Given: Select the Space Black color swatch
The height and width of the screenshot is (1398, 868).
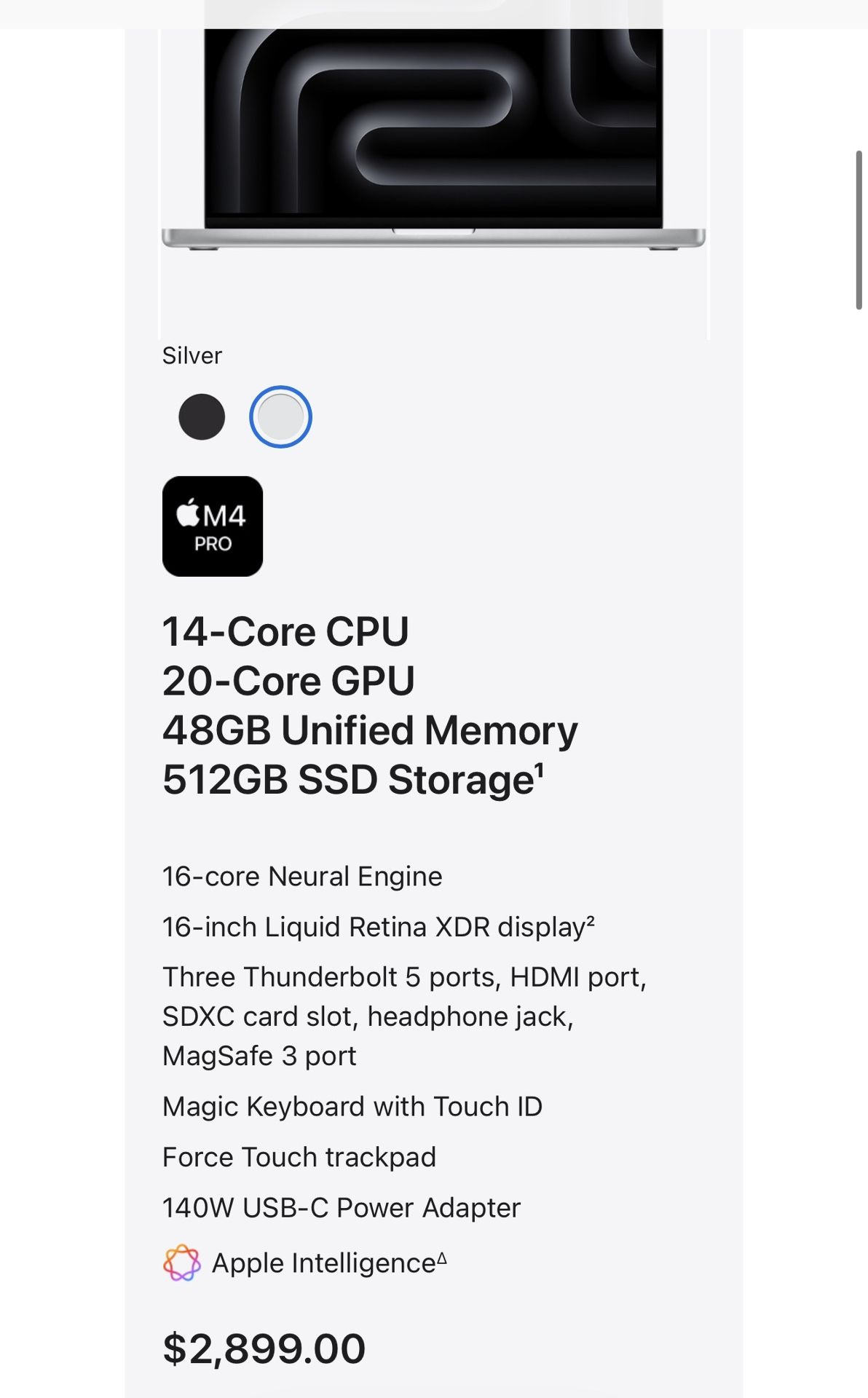Looking at the screenshot, I should coord(202,416).
